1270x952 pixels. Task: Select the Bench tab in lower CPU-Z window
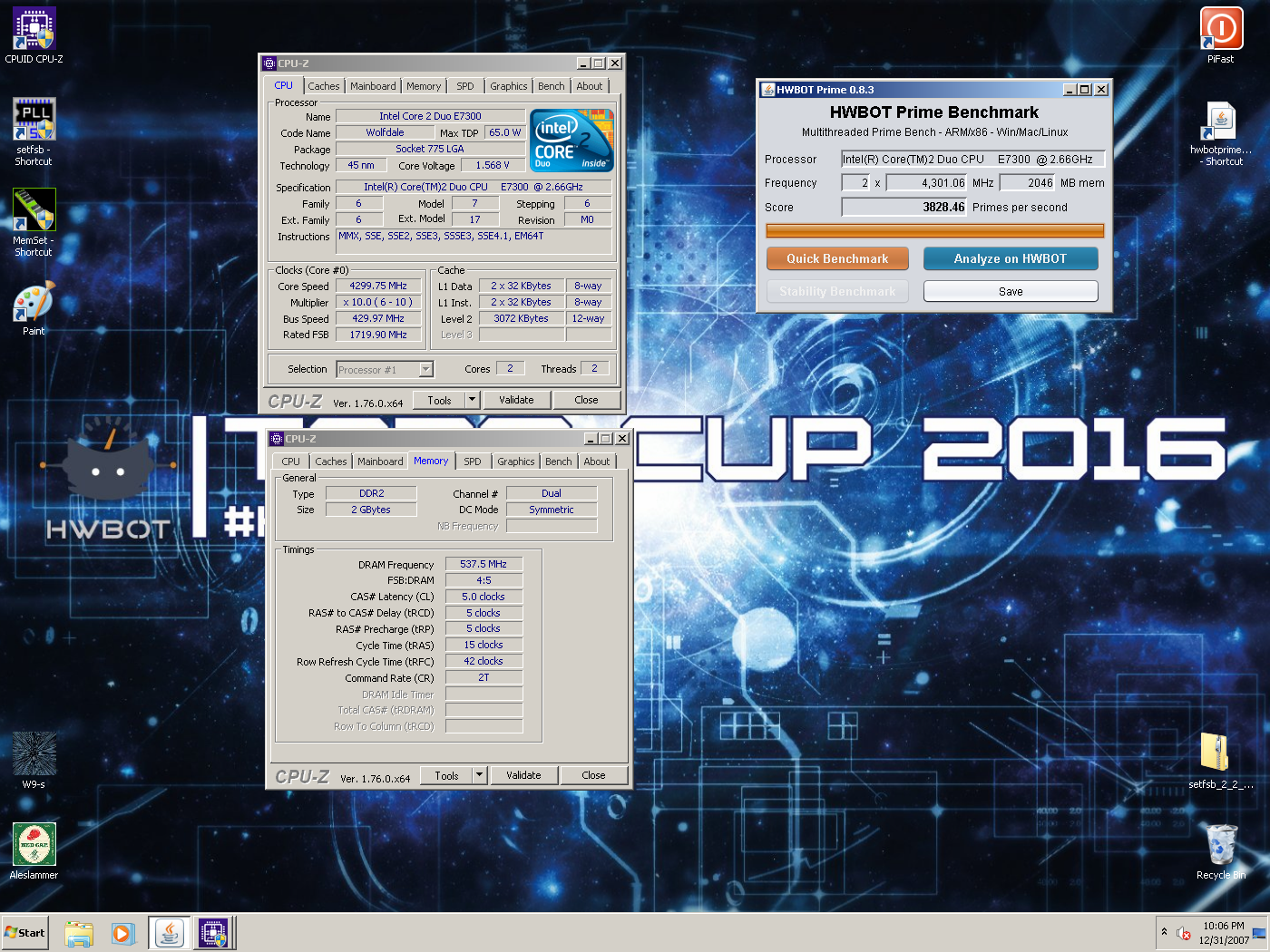(x=559, y=461)
